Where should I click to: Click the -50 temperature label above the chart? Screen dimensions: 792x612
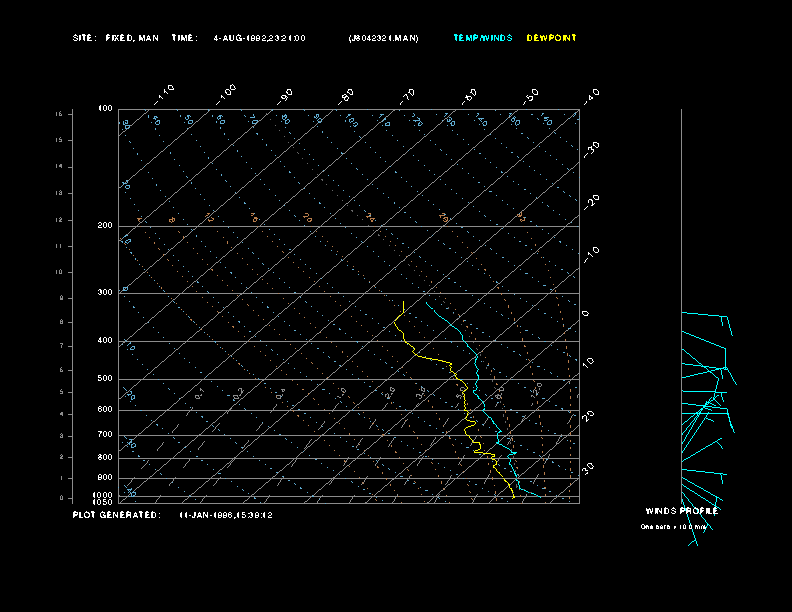point(531,96)
